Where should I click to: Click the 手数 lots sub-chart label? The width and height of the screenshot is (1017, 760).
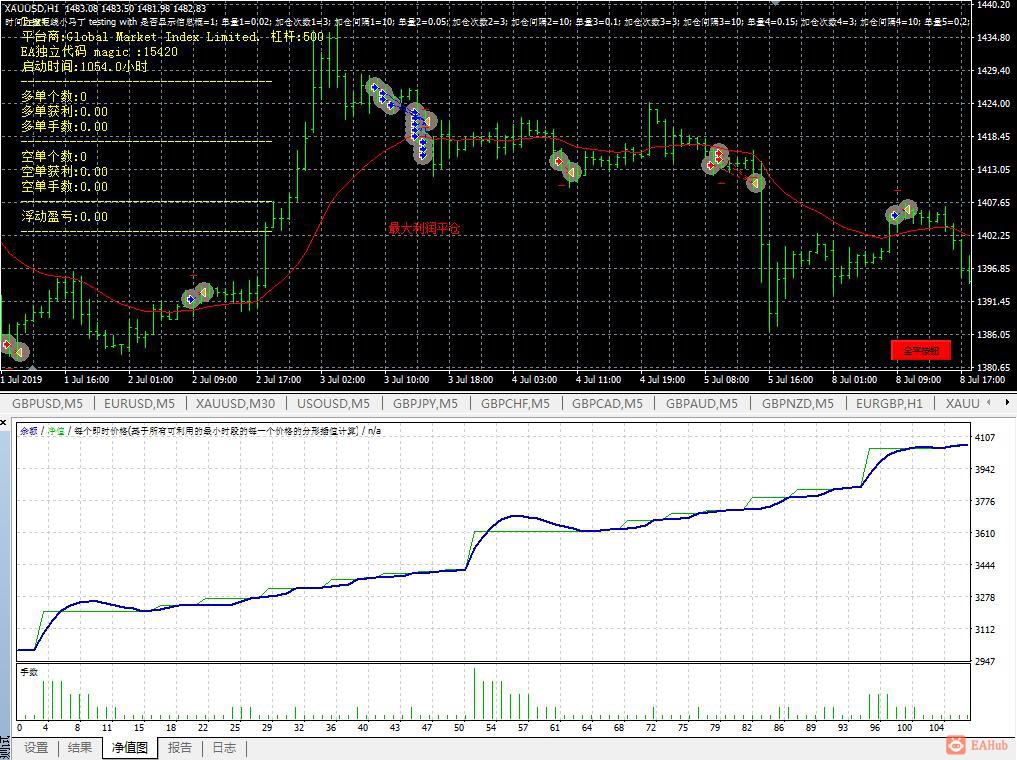(29, 672)
